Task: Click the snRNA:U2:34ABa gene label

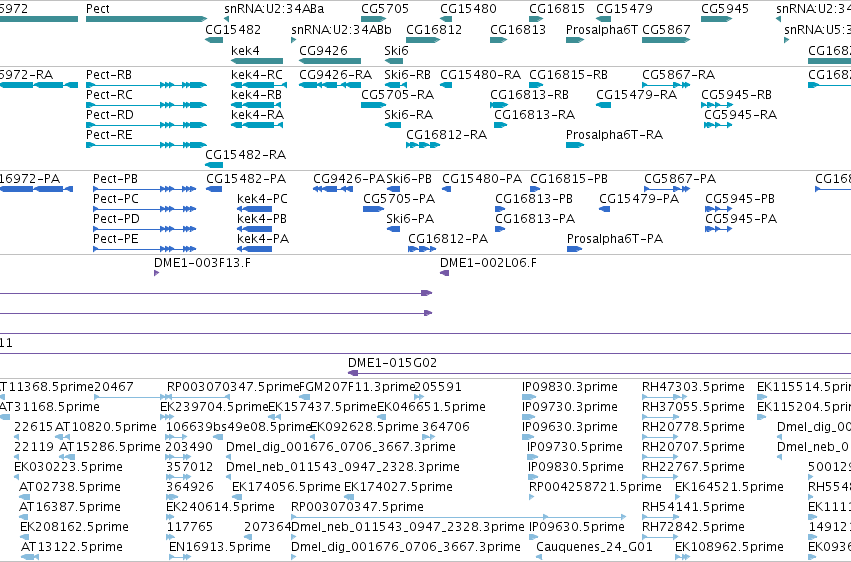Action: coord(274,9)
